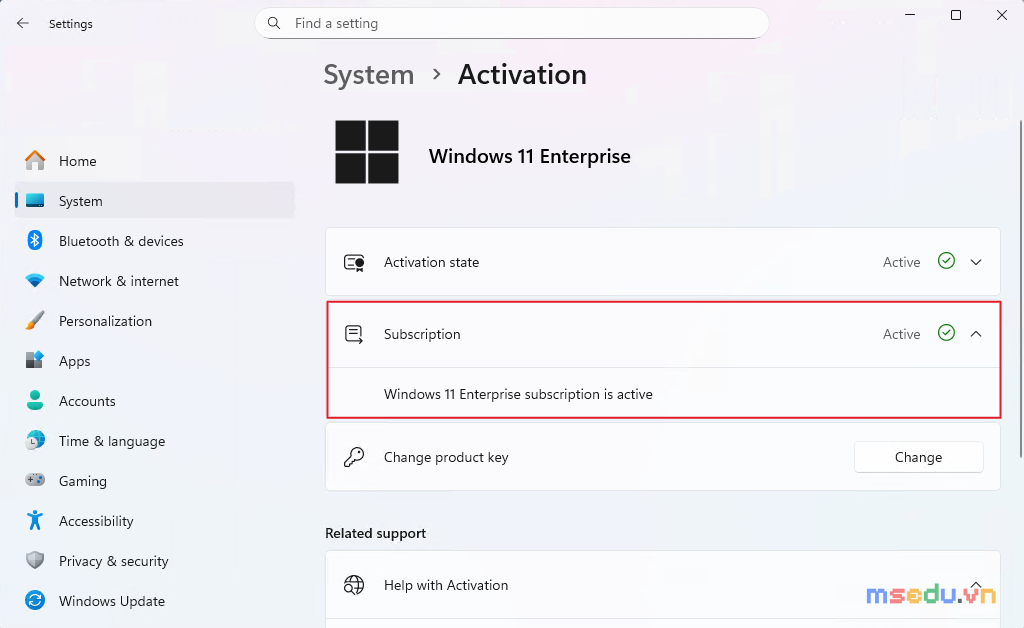Click the vertical scrollbar on the right

(1021, 289)
